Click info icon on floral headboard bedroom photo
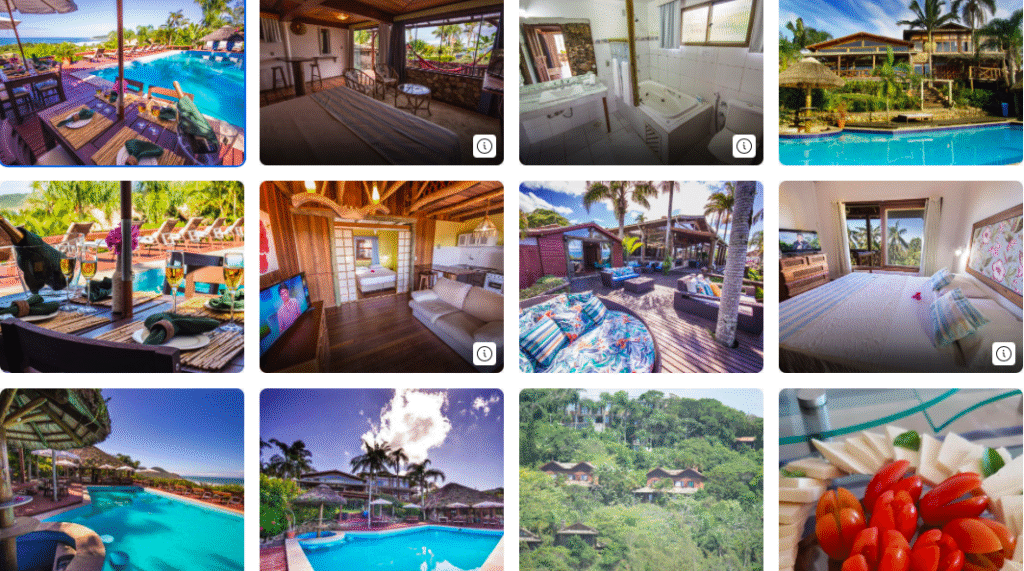 click(x=1004, y=353)
